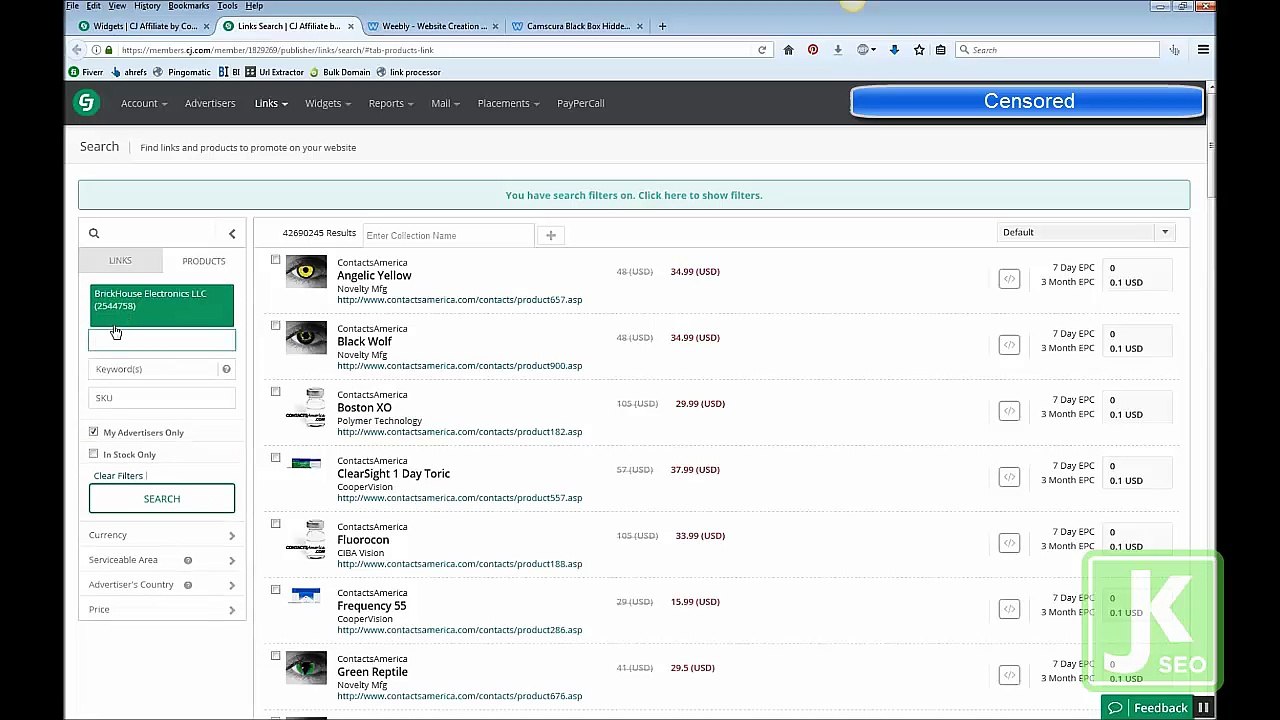Click the show filters banner link

[634, 195]
